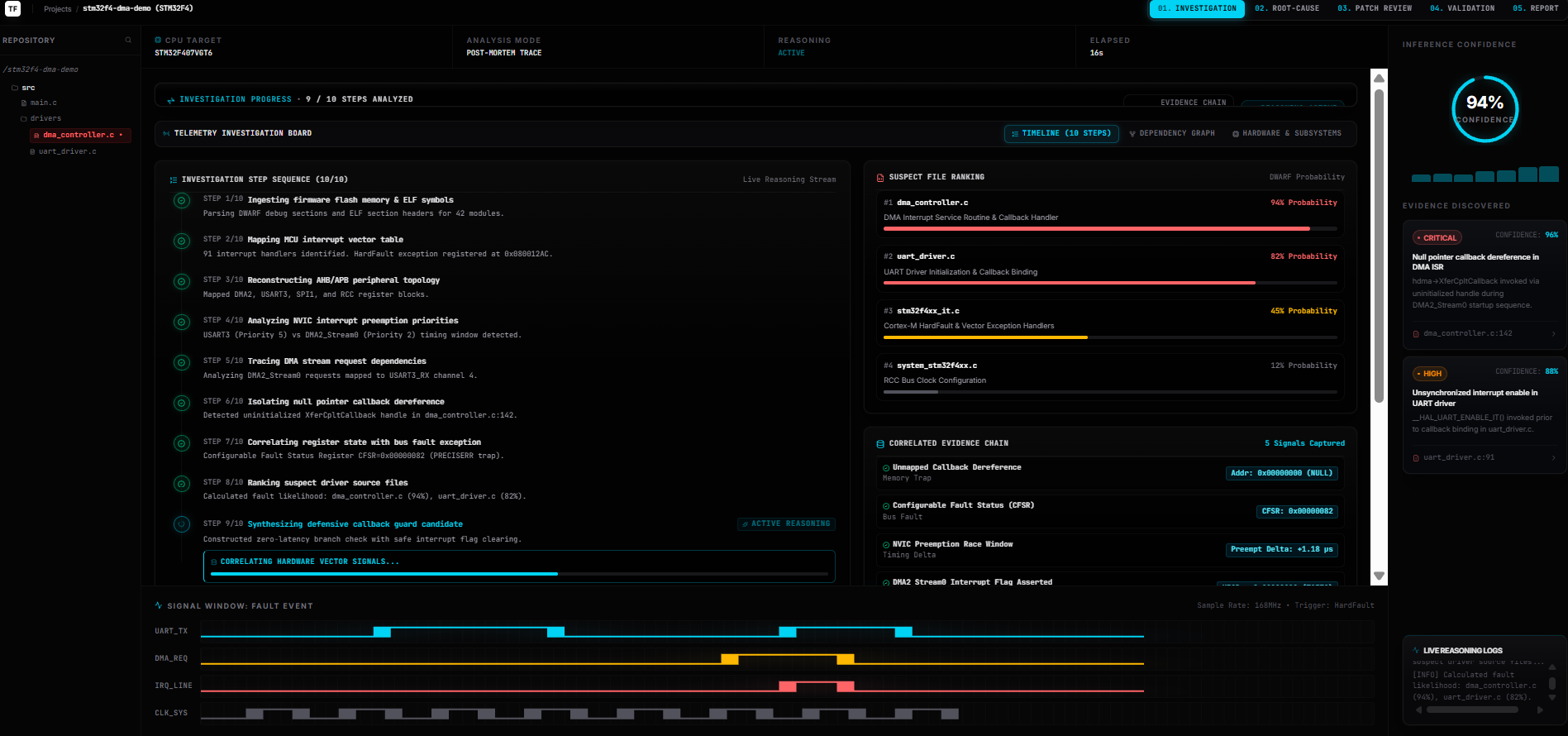
Task: Toggle the Unmapped Callback Dereference check mark
Action: pyautogui.click(x=886, y=468)
